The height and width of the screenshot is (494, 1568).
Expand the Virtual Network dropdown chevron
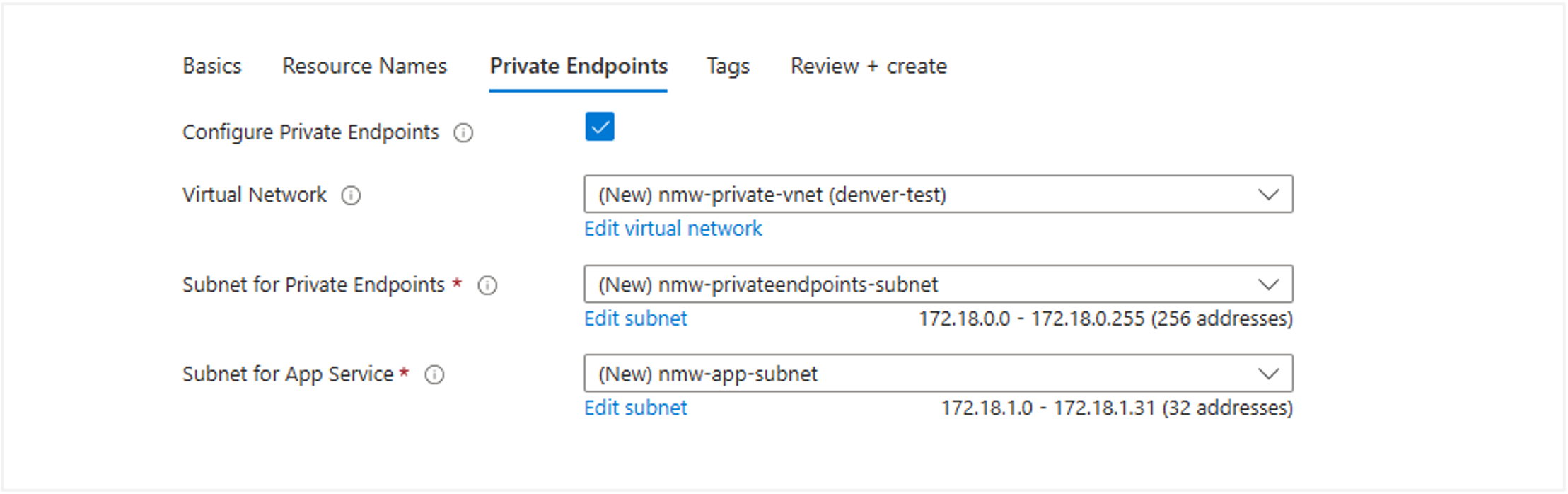1268,195
